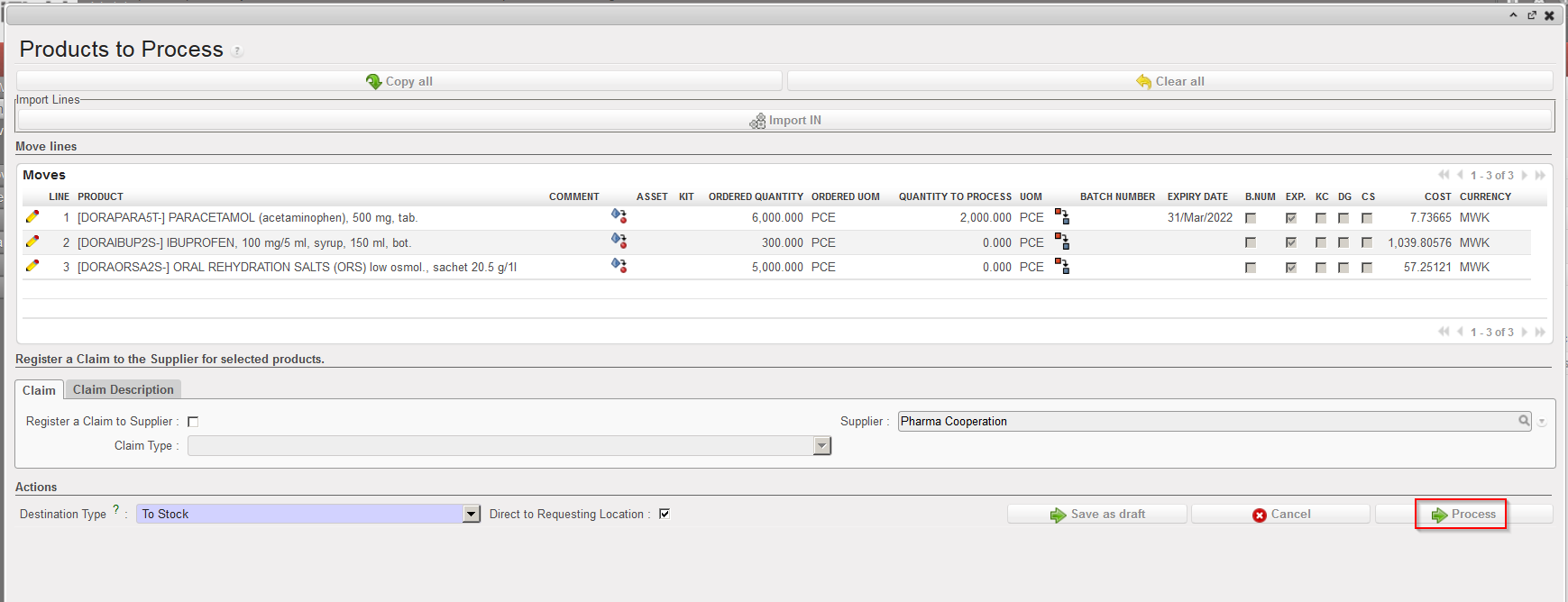This screenshot has width=1568, height=602.
Task: Toggle B.NUM checkbox for ORAL REHYDRATION SALTS line
Action: click(1251, 268)
